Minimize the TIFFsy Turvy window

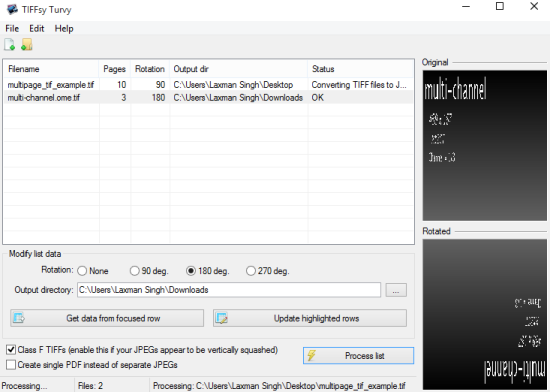pos(466,7)
